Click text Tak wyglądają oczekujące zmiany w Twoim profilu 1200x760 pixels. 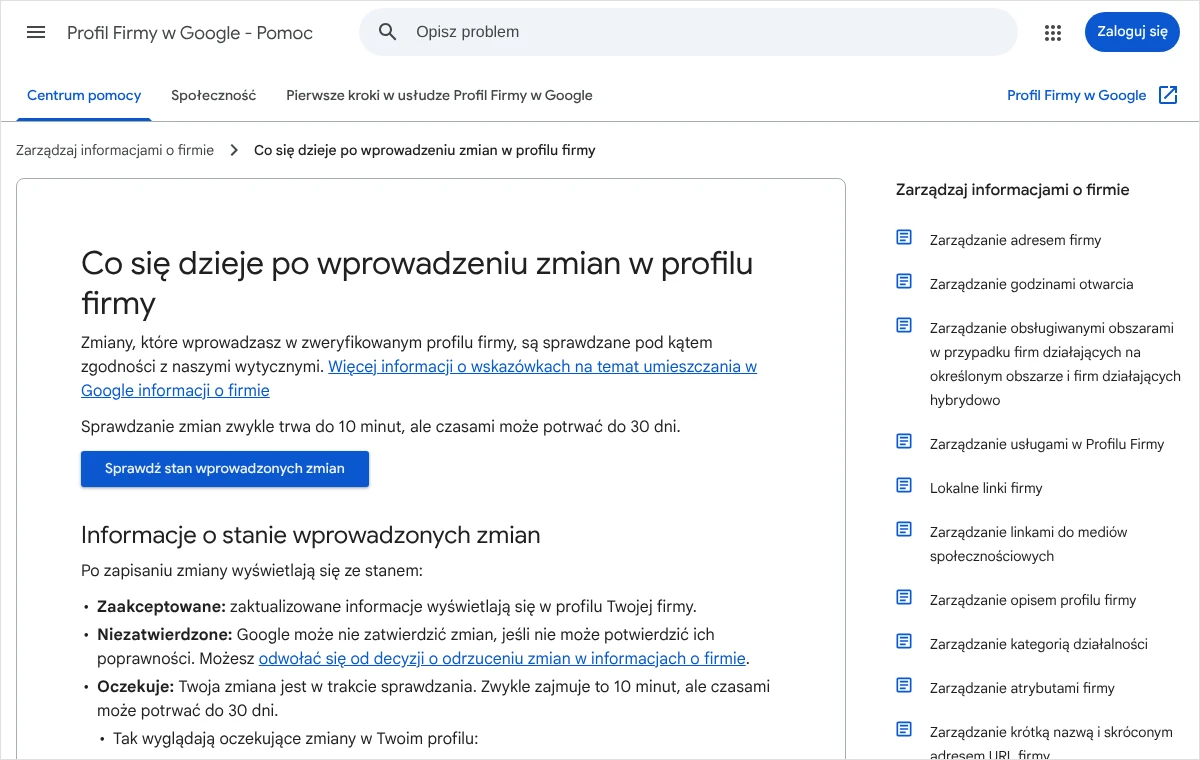(296, 739)
